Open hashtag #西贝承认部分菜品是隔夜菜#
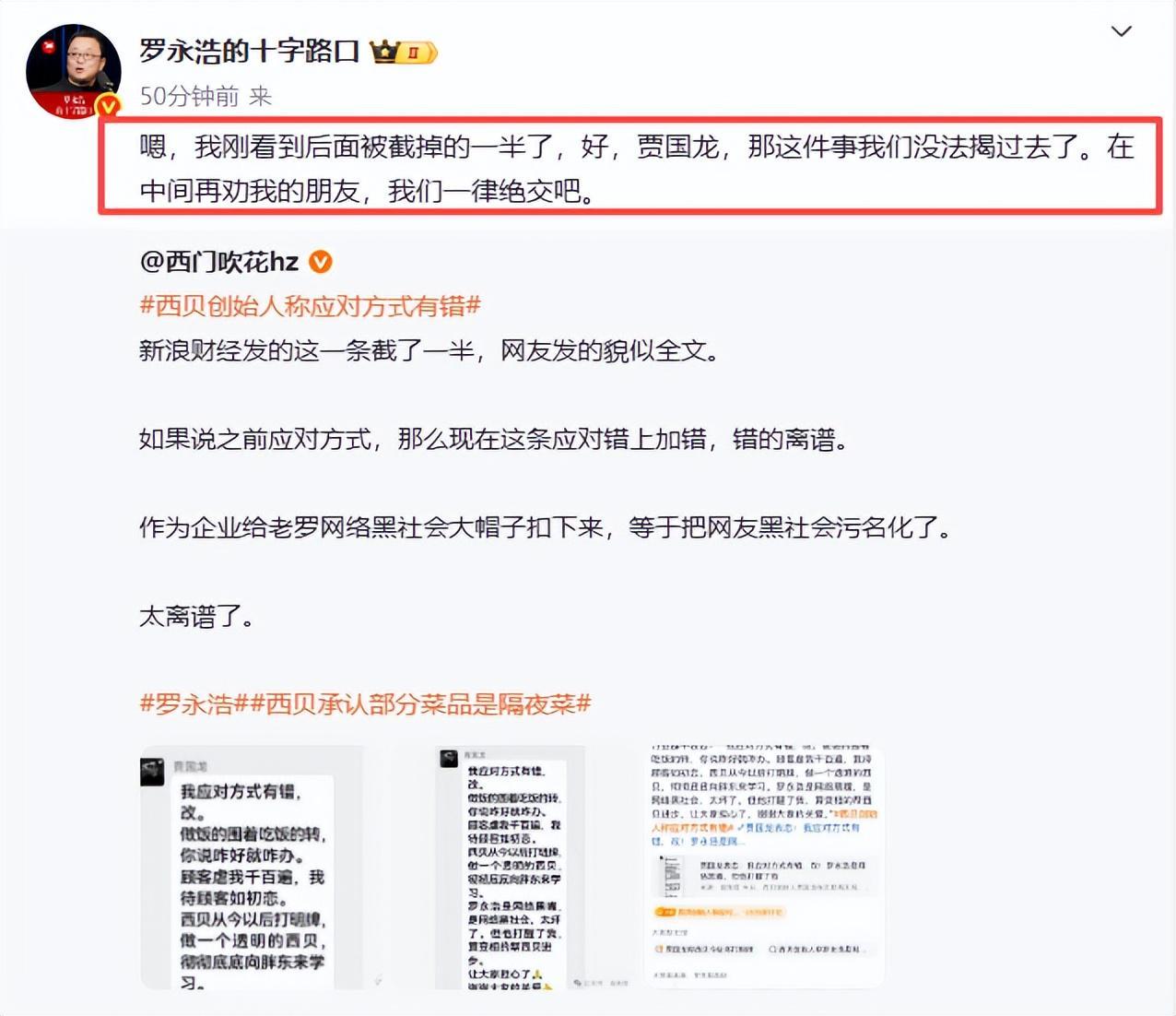Screen dimensions: 1176x1016 tap(418, 704)
